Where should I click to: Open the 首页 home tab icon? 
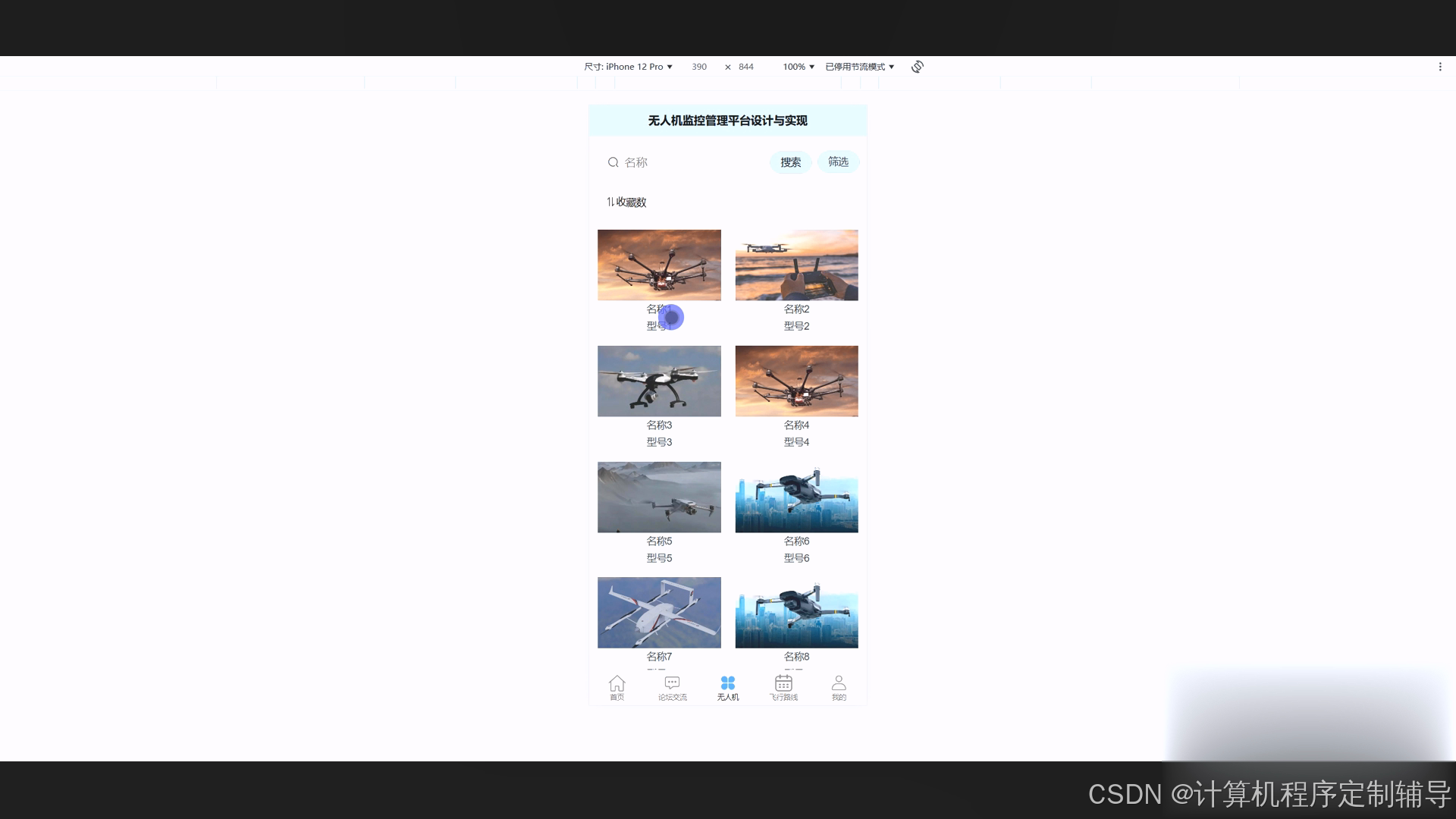[x=617, y=684]
